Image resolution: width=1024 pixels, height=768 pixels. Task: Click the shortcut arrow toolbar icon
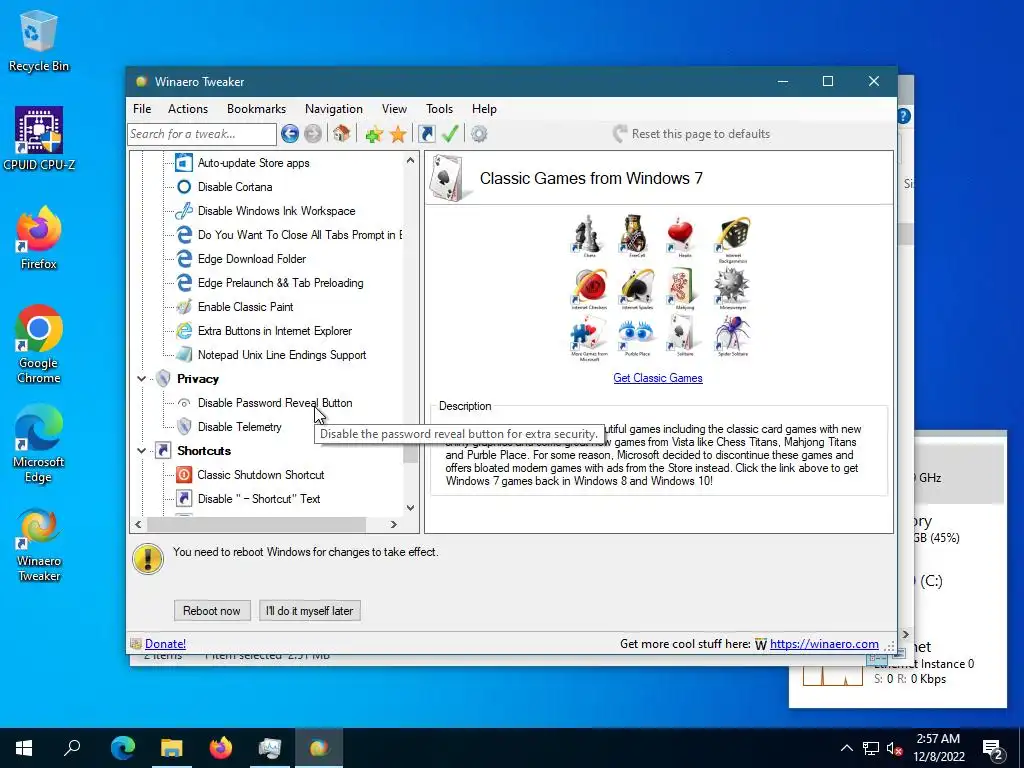[x=426, y=134]
